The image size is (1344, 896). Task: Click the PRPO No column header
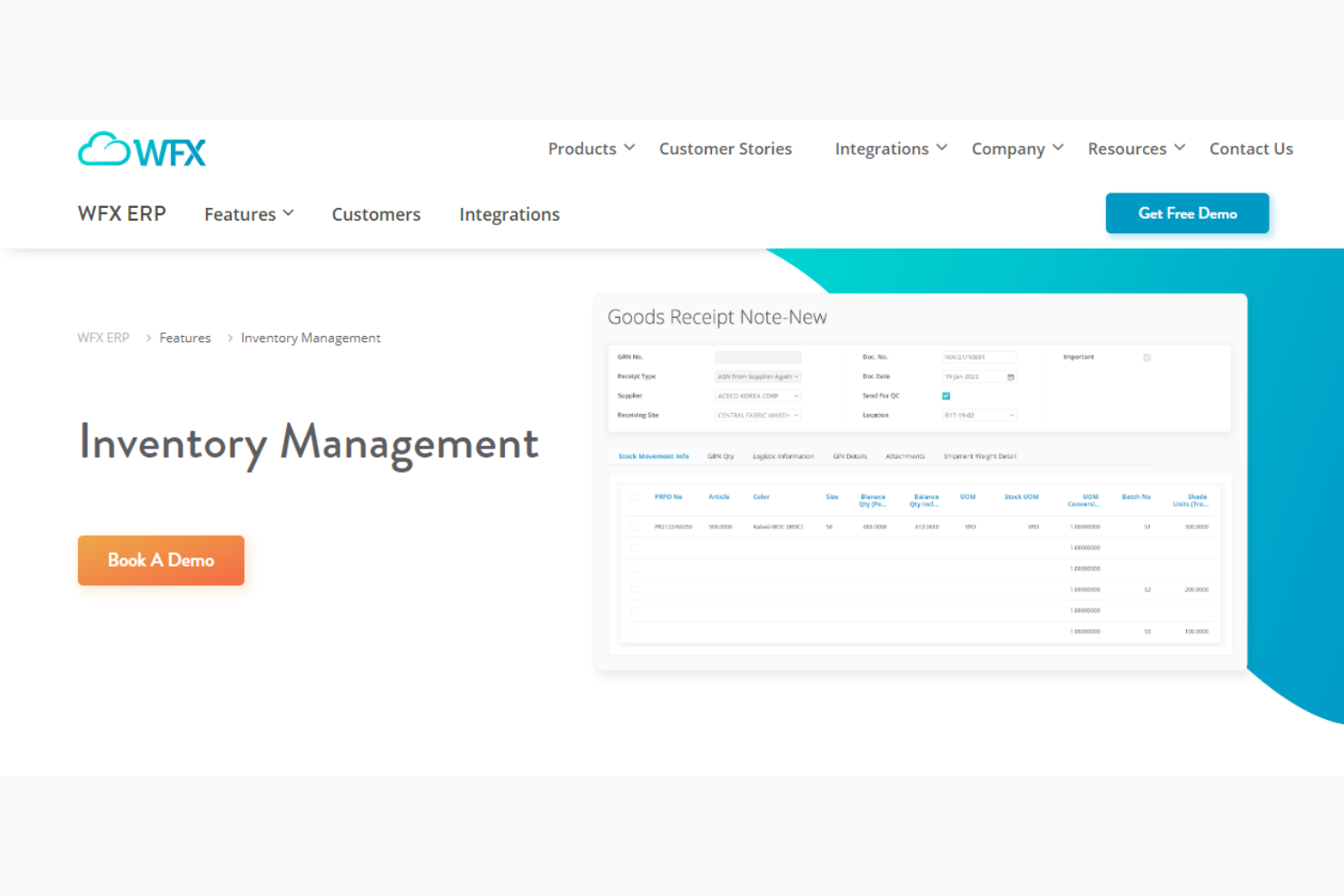click(668, 497)
